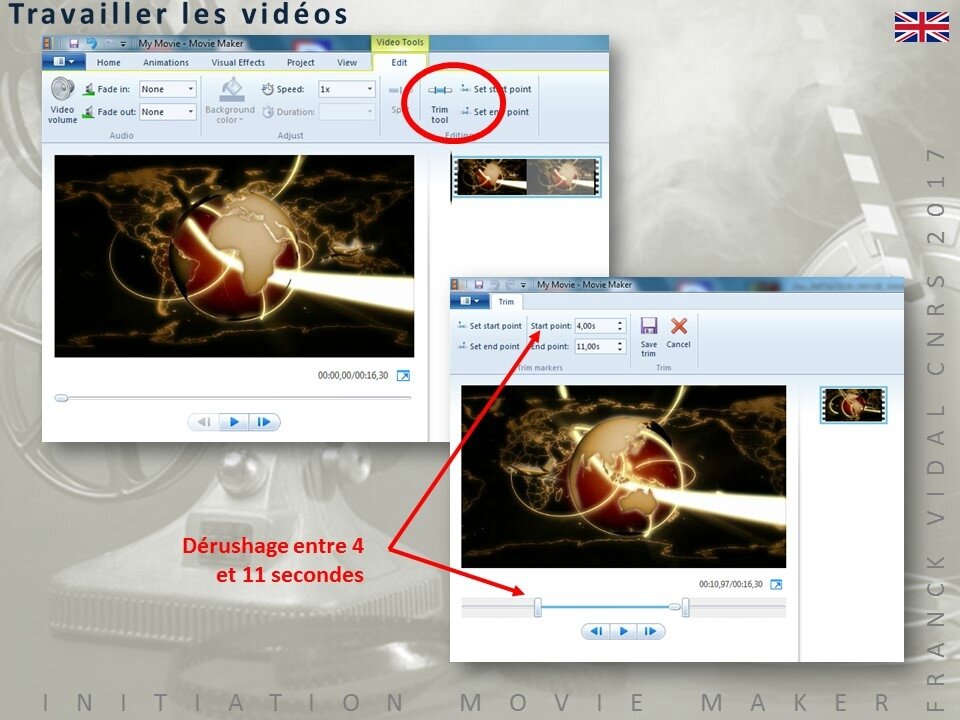Click Set end point in main window
Viewport: 960px width, 720px height.
coord(495,112)
